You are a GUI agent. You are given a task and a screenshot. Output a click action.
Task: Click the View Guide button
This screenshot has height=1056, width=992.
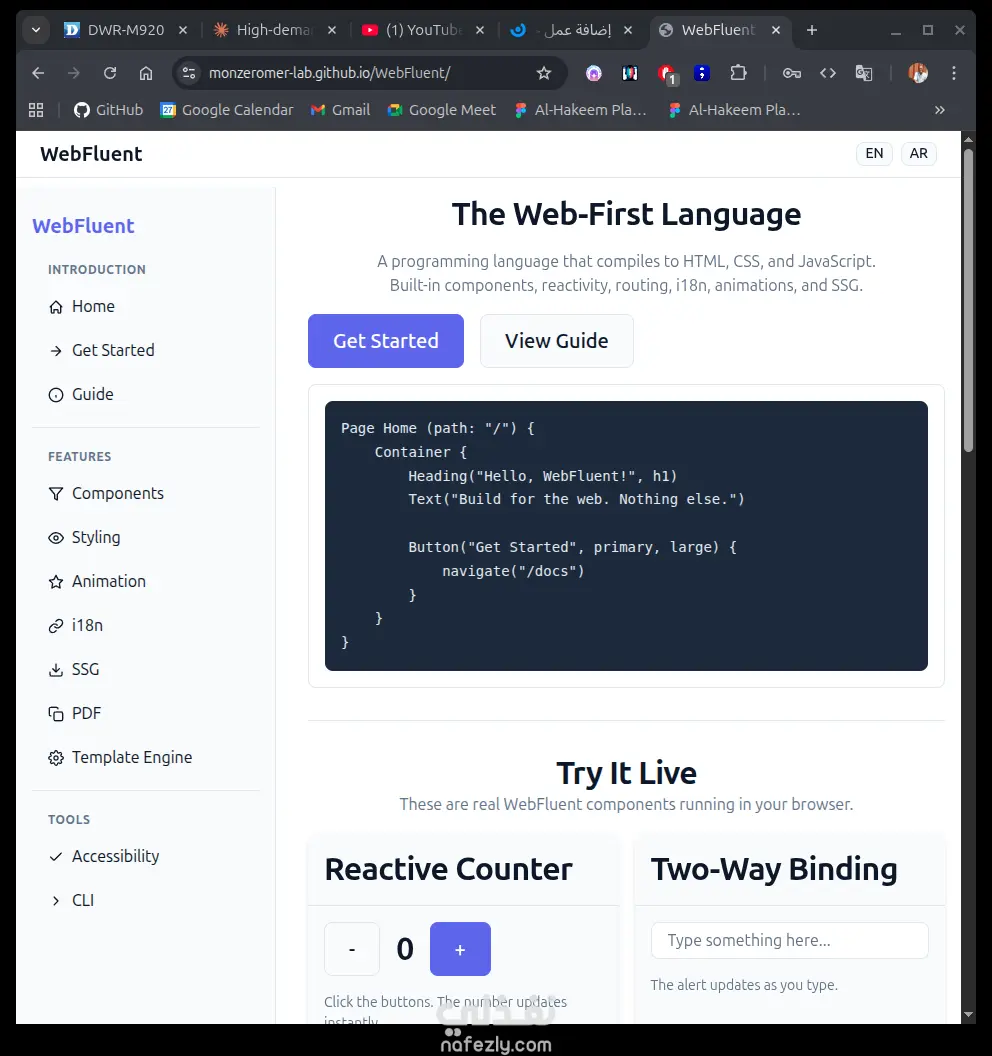point(557,341)
